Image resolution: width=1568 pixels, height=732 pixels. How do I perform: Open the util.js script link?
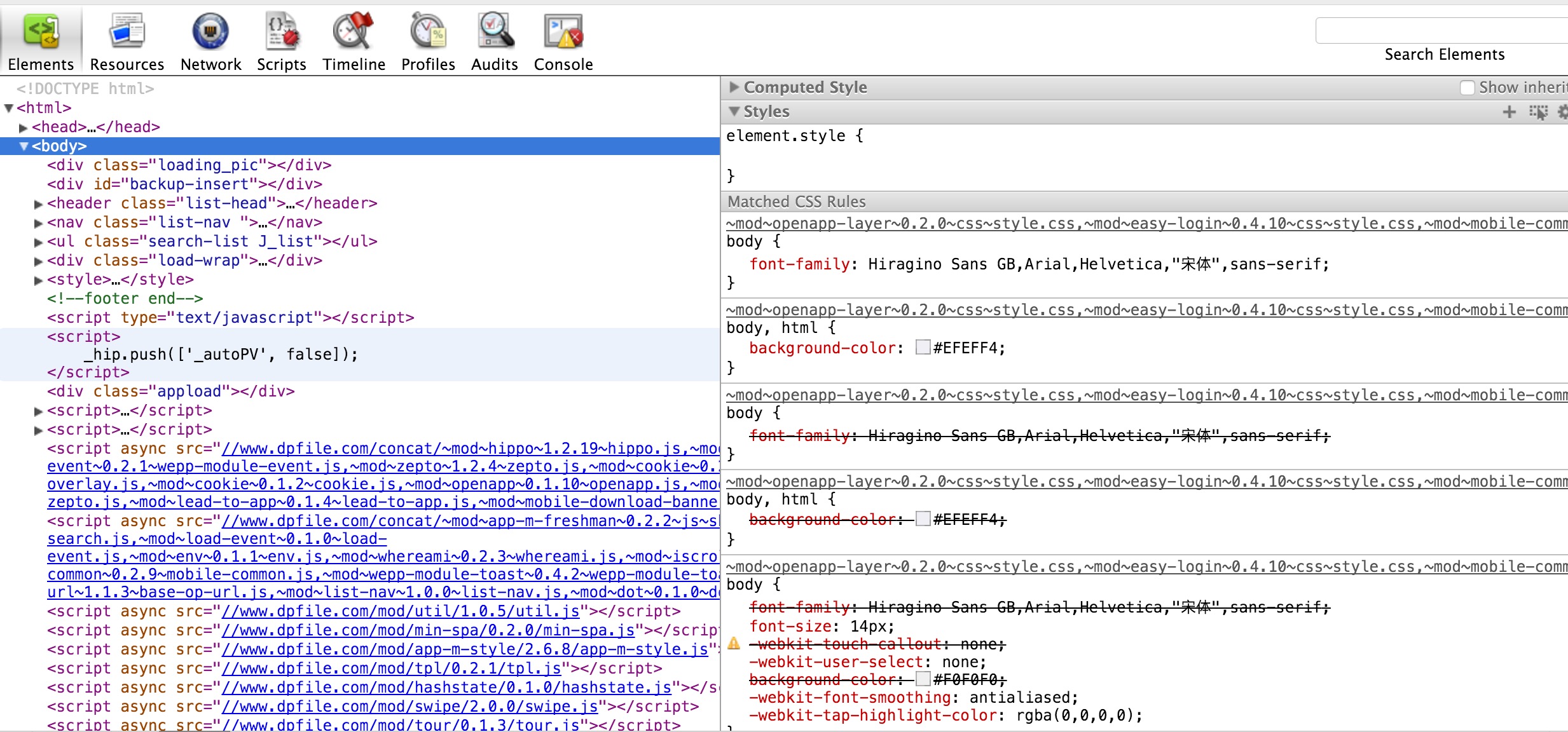pos(401,611)
